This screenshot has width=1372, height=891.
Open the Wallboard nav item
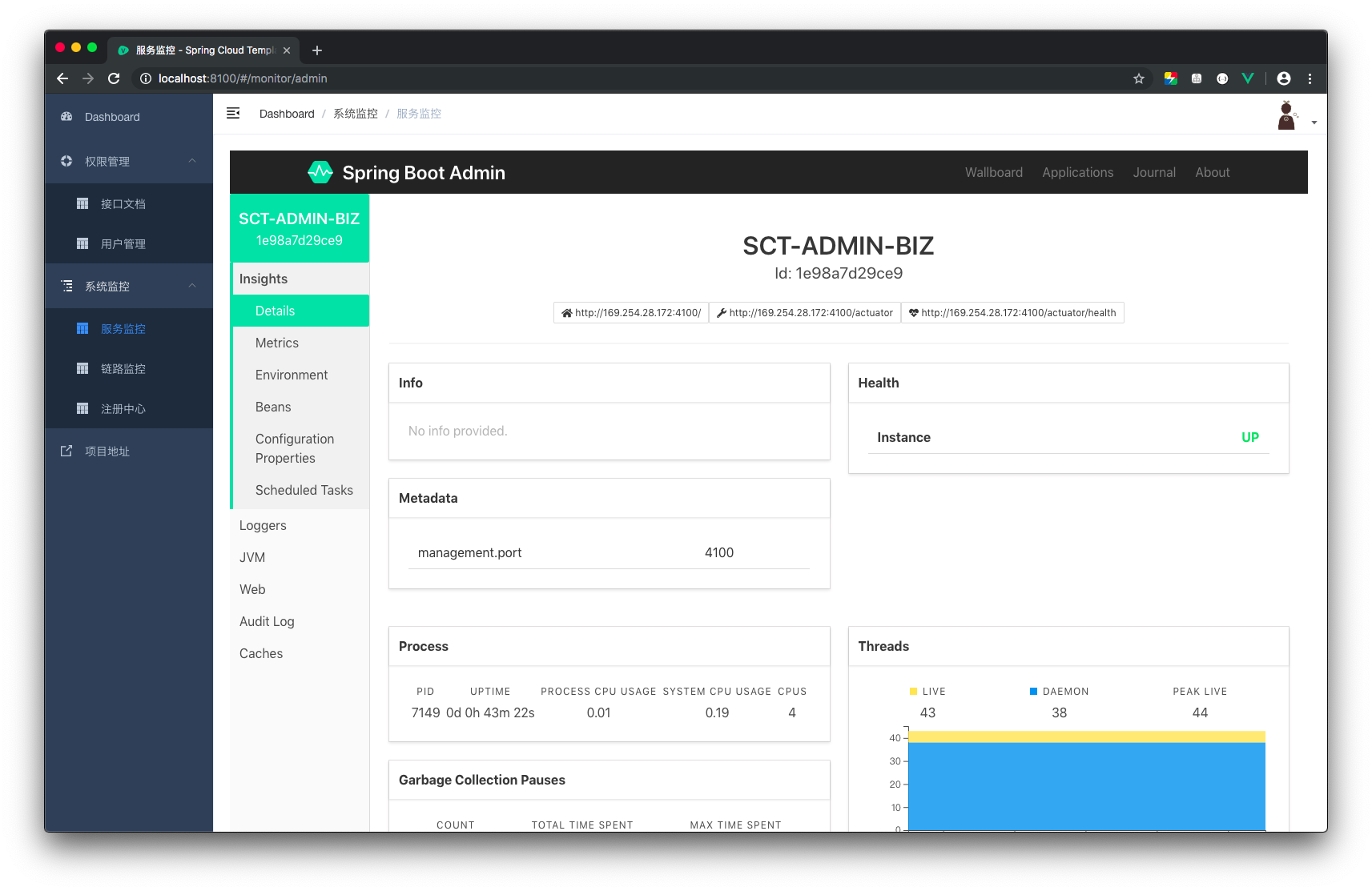click(994, 172)
